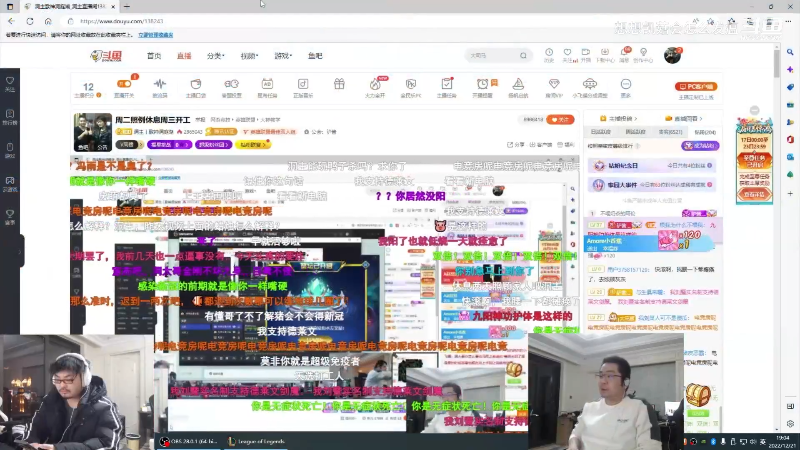Click the orange PC客户端 button
The height and width of the screenshot is (450, 800).
pyautogui.click(x=696, y=86)
